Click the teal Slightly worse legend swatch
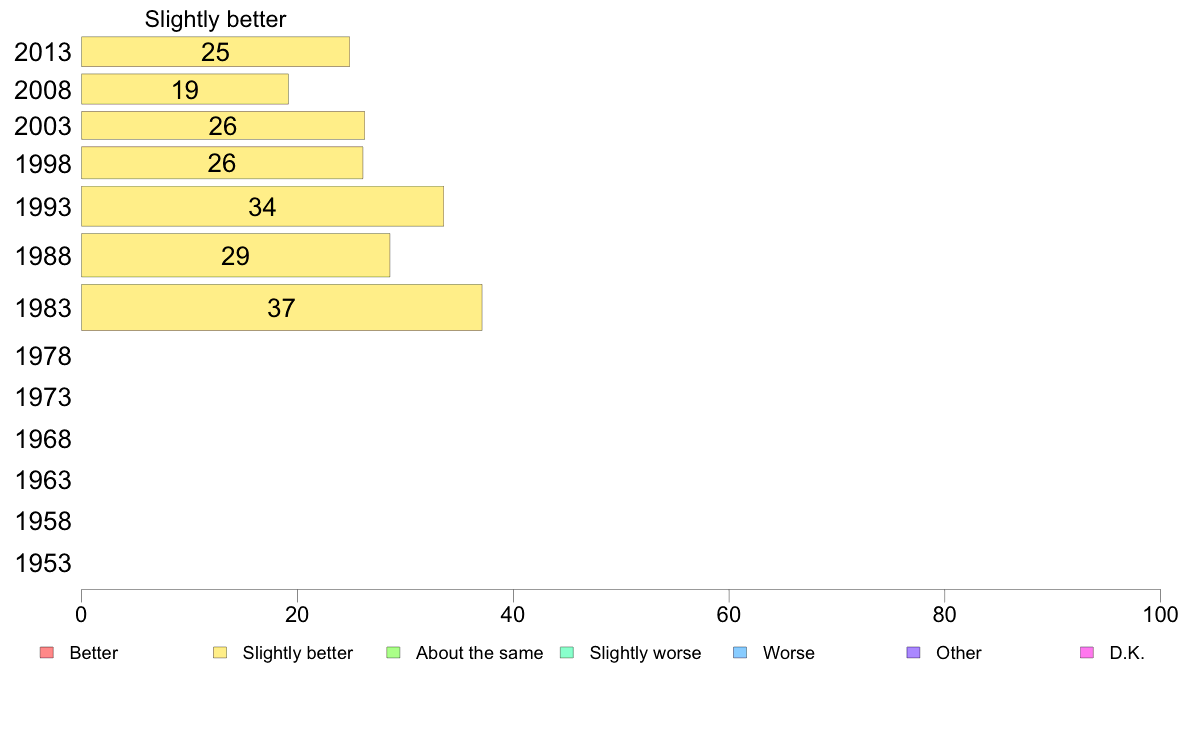Image resolution: width=1188 pixels, height=736 pixels. [567, 653]
